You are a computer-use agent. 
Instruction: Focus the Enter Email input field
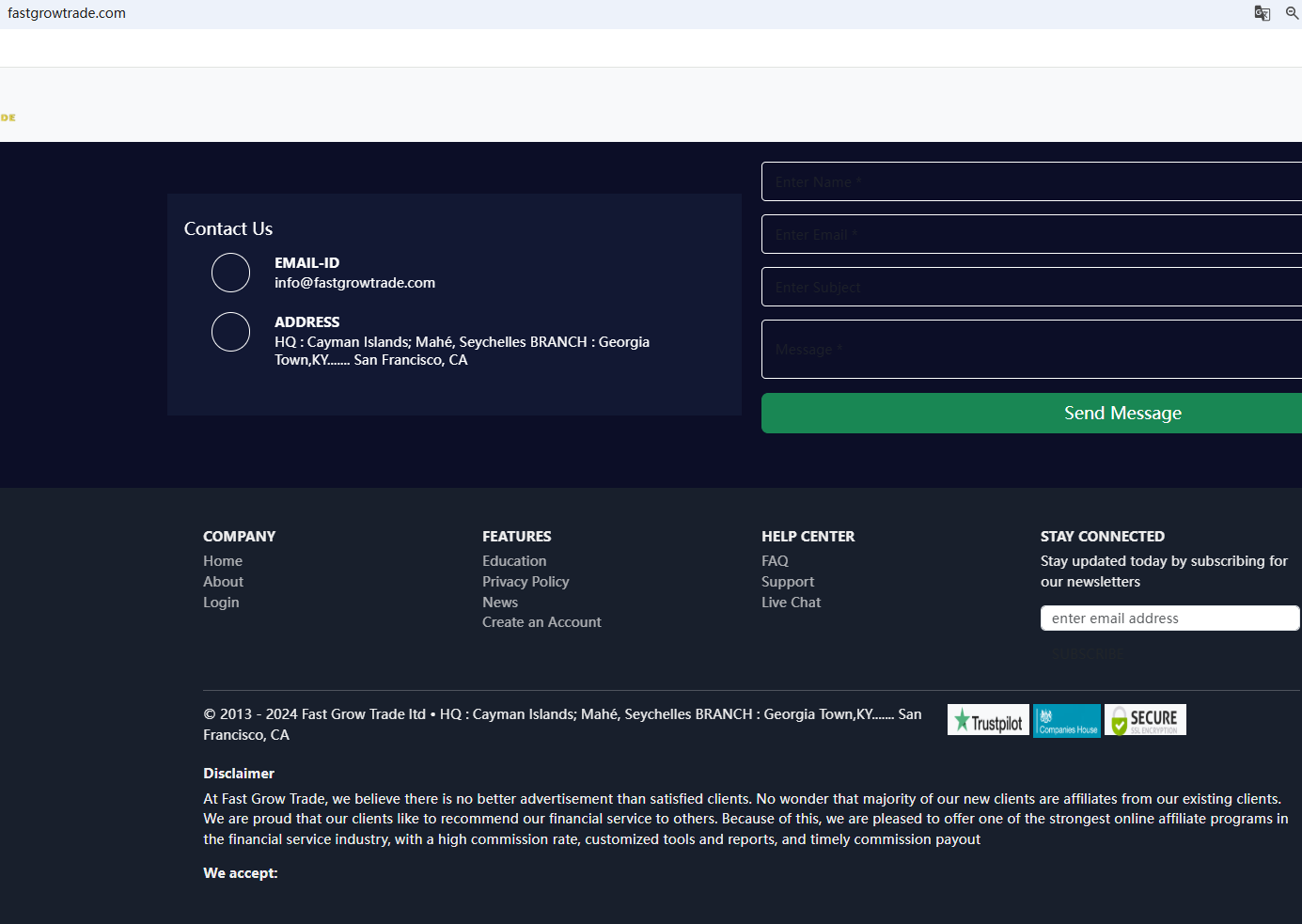(1031, 234)
